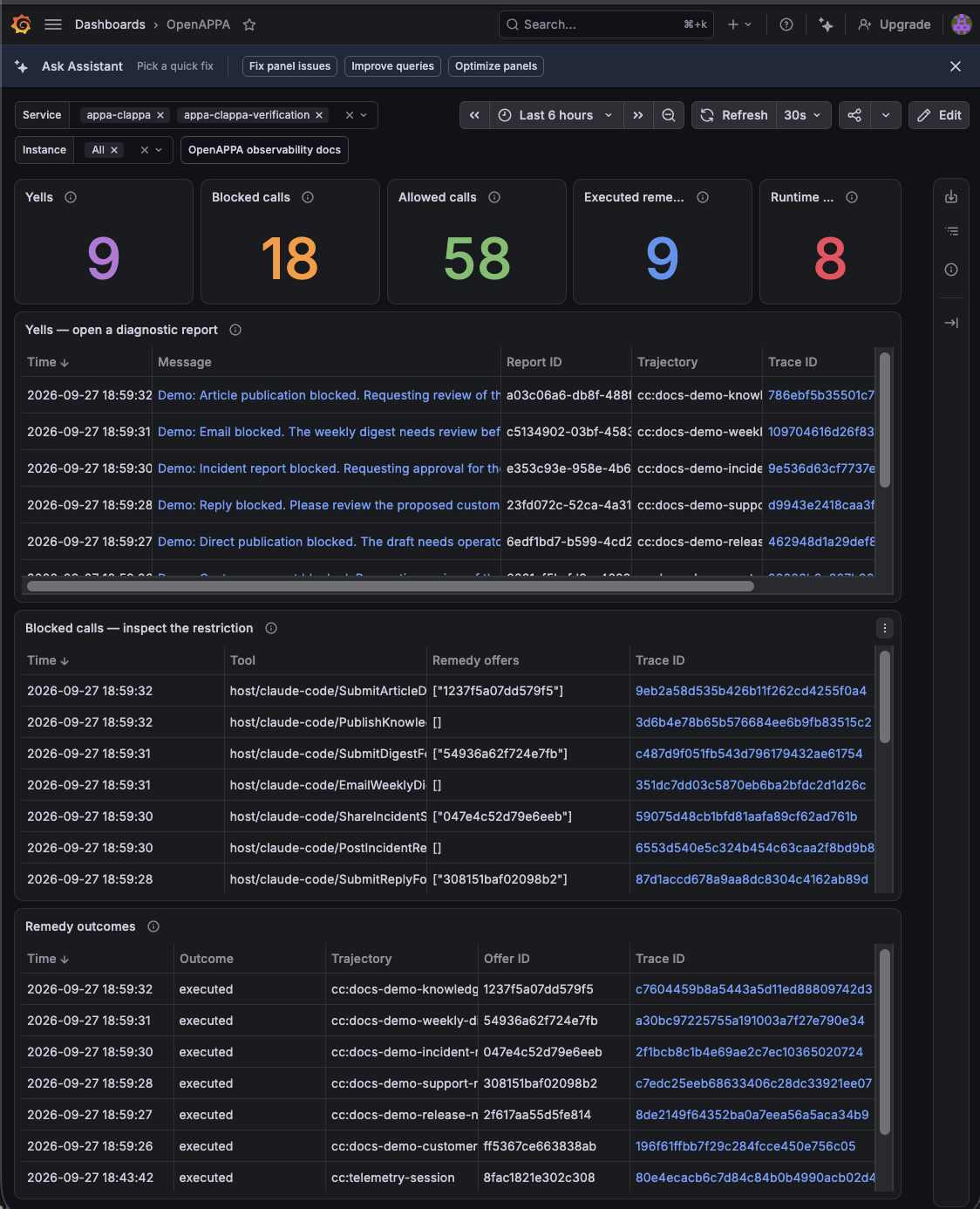
Task: Click the Upgrade button
Action: pos(895,24)
